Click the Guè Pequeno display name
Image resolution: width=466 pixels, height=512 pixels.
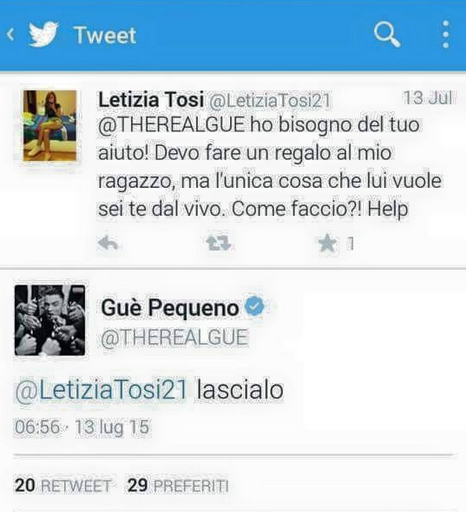[x=170, y=308]
